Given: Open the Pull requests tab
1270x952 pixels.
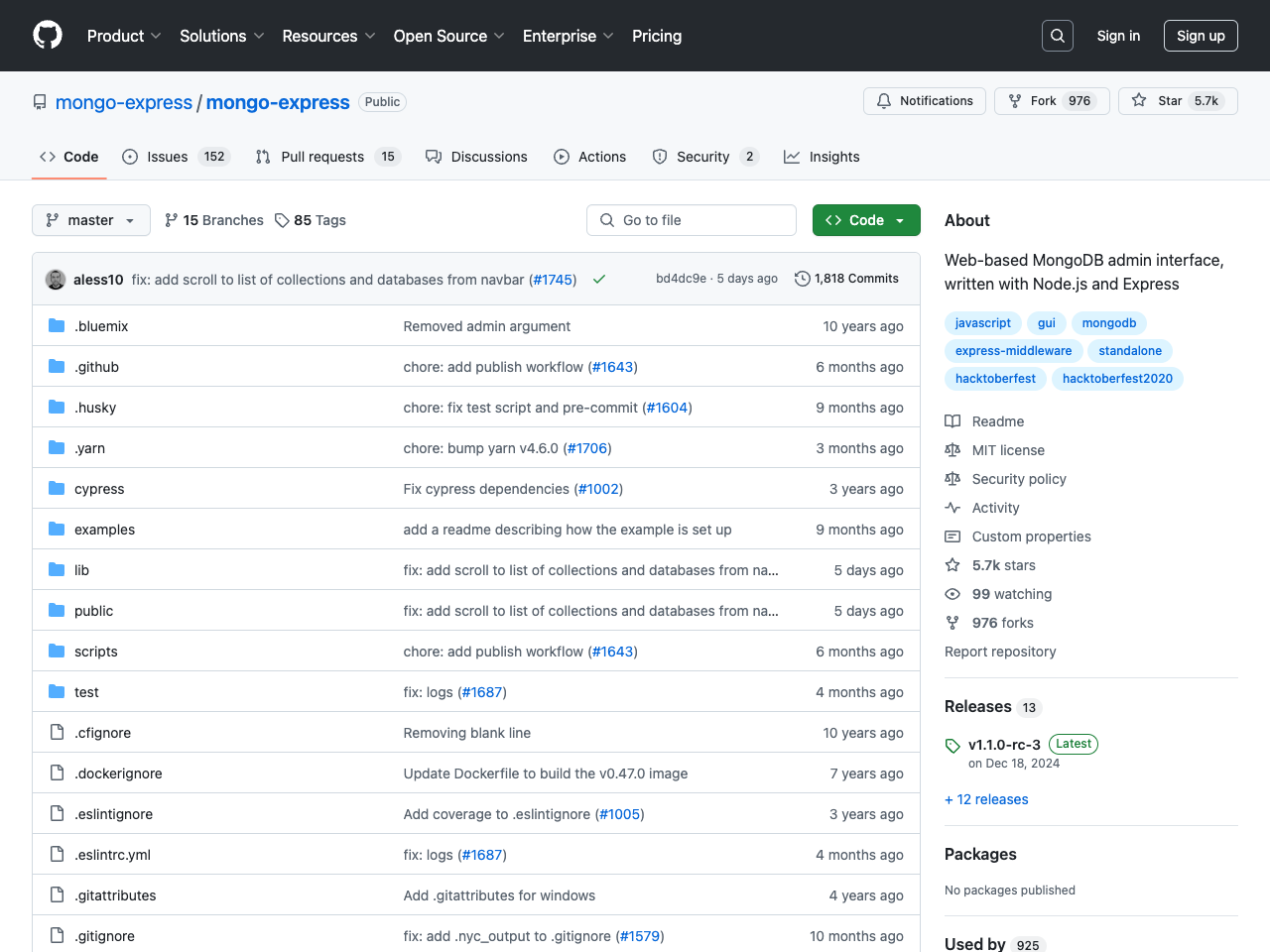Looking at the screenshot, I should pyautogui.click(x=327, y=157).
